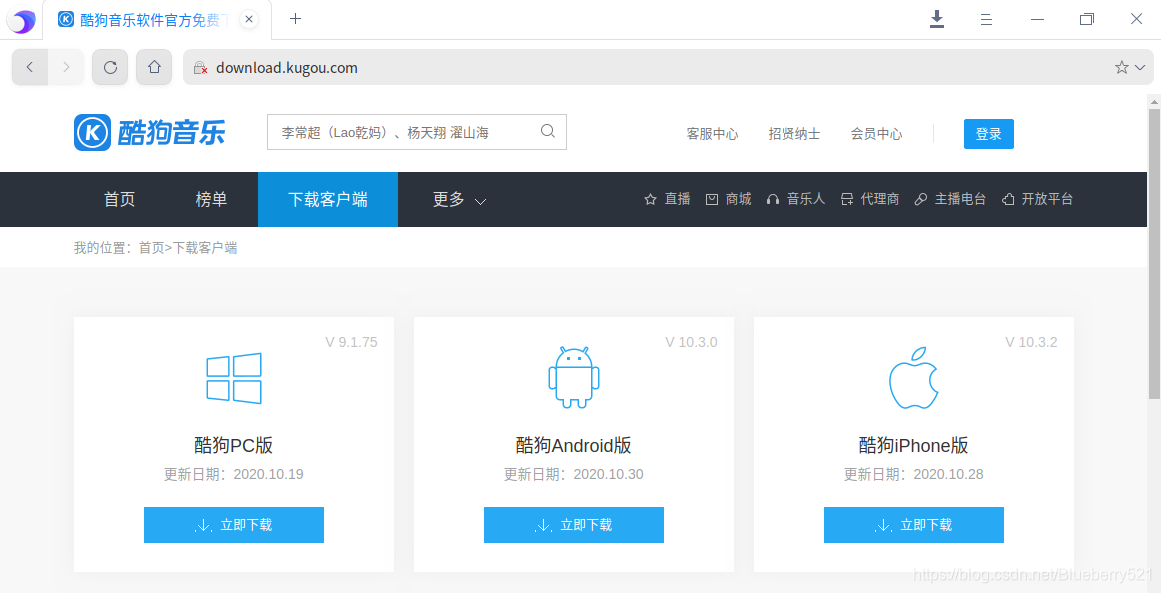
Task: Click the Android robot icon
Action: 574,377
